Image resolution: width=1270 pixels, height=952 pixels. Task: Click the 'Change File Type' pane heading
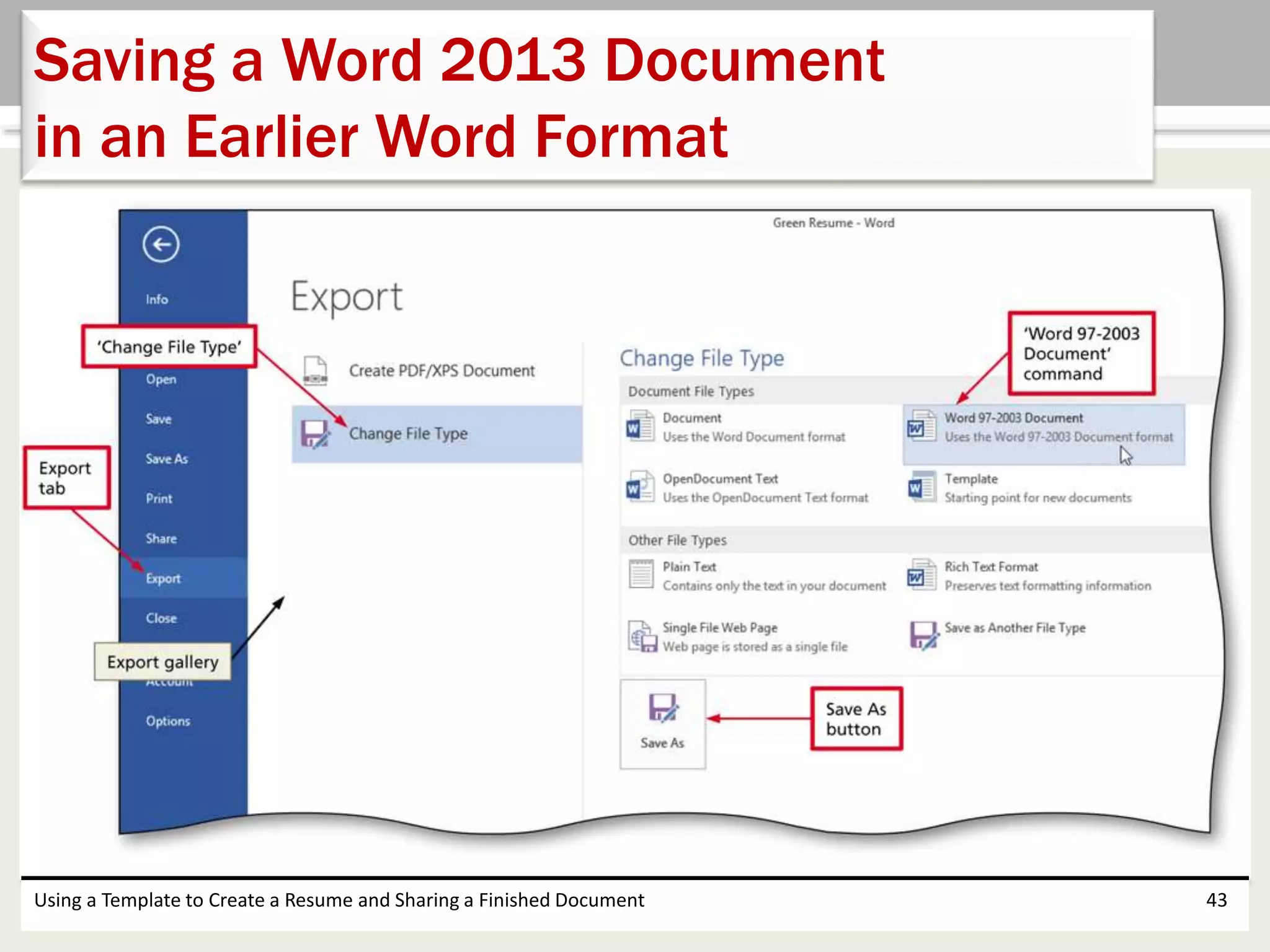click(702, 358)
